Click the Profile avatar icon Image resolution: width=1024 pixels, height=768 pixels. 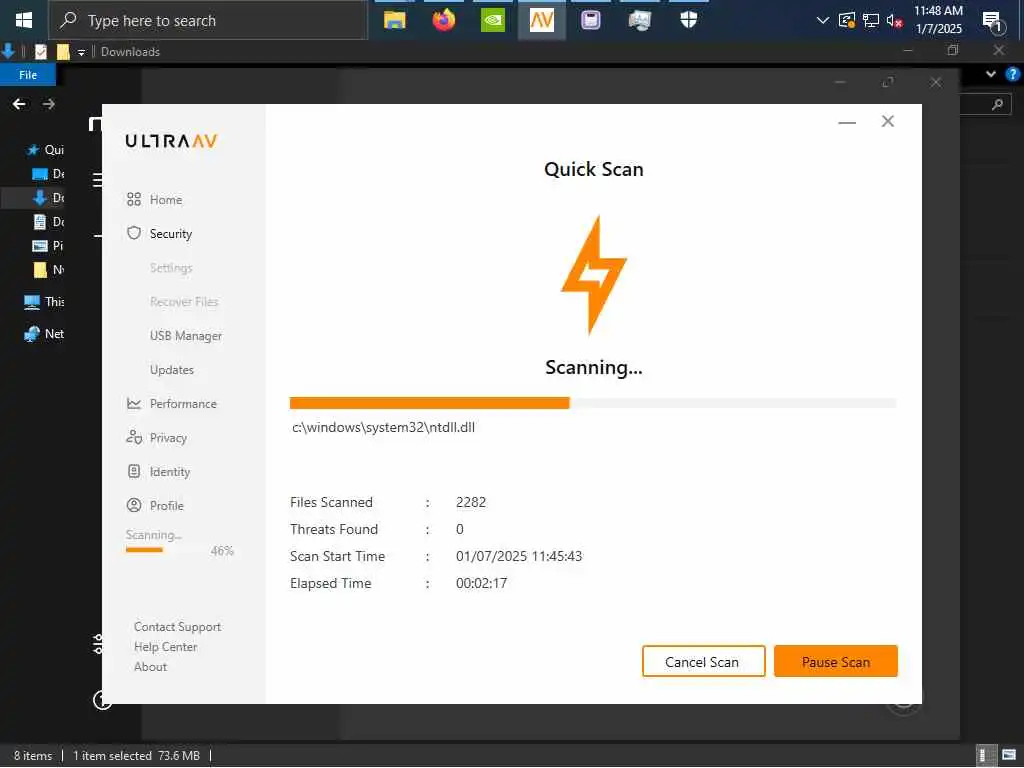tap(134, 505)
